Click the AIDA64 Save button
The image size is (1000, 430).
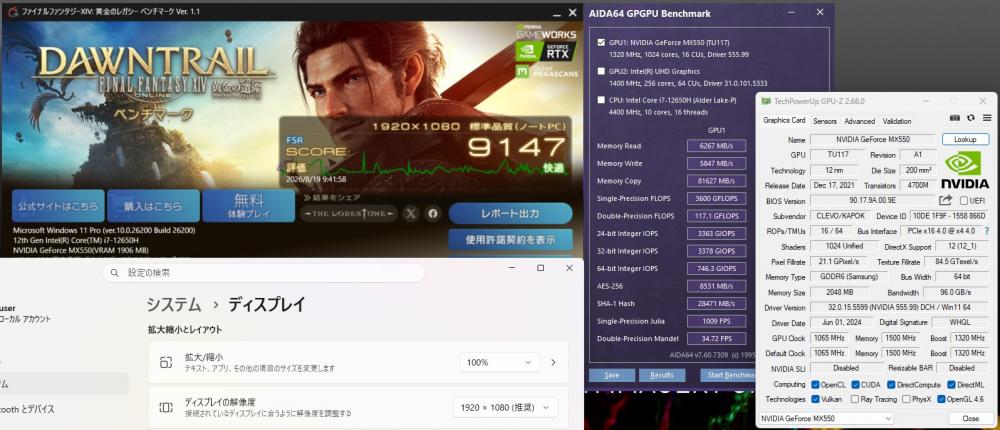612,375
